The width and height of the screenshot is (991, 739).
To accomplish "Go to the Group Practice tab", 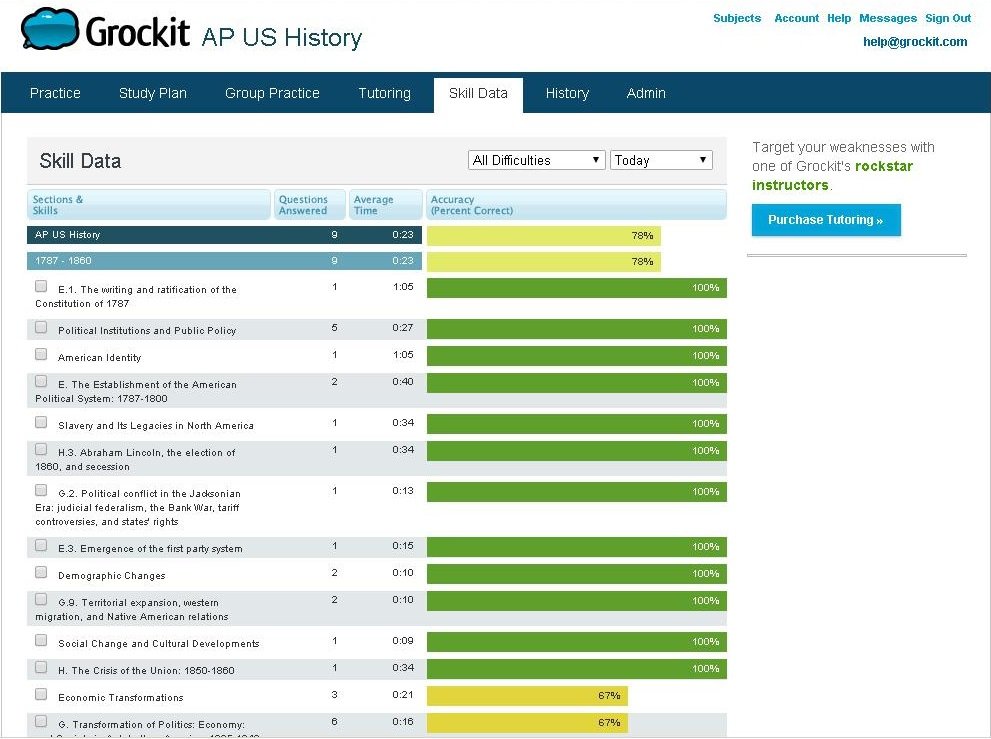I will point(272,93).
